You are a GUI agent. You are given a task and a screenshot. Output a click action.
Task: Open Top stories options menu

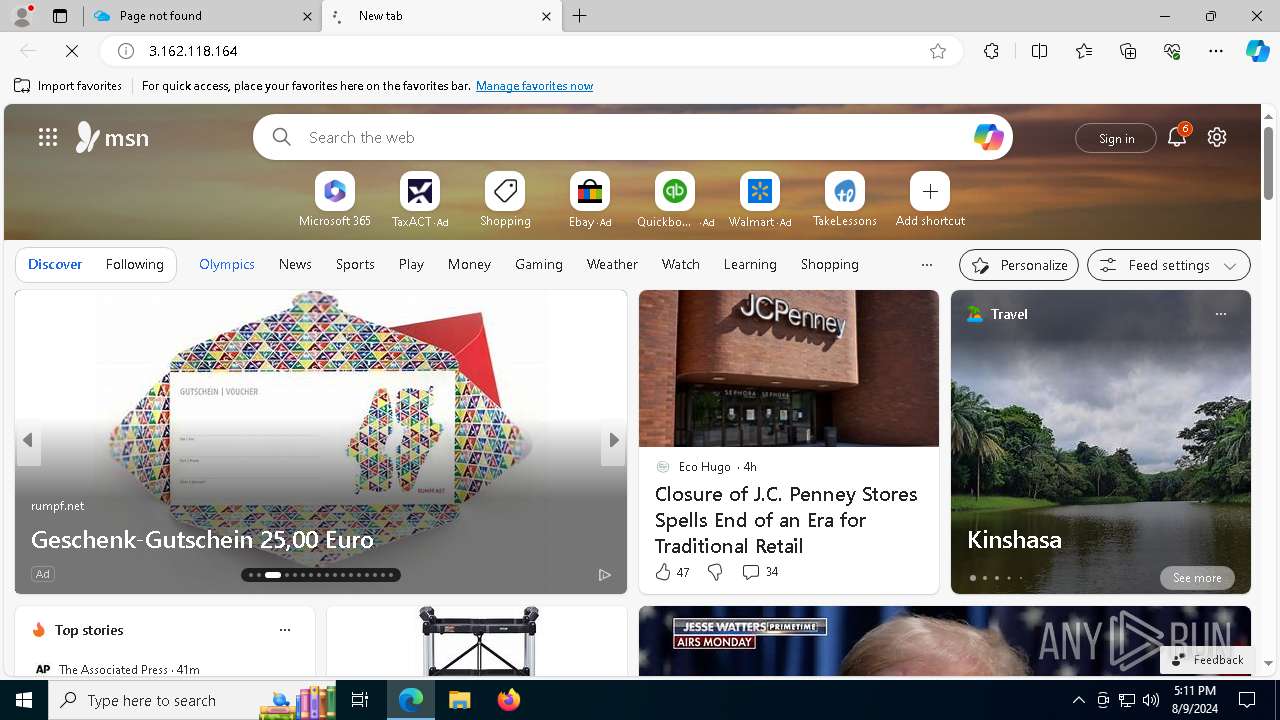pos(285,630)
